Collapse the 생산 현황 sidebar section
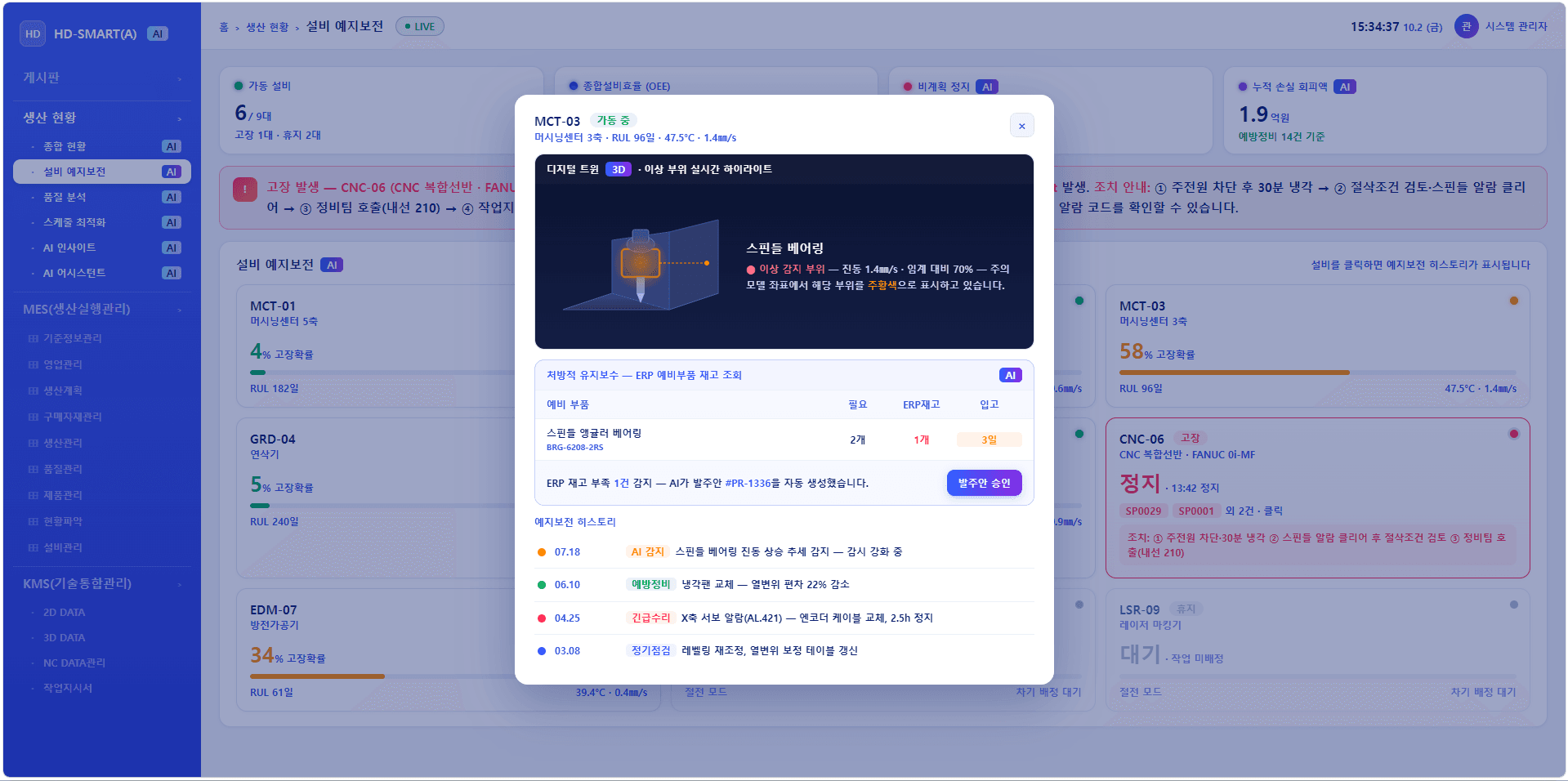The width and height of the screenshot is (1568, 781). (102, 118)
